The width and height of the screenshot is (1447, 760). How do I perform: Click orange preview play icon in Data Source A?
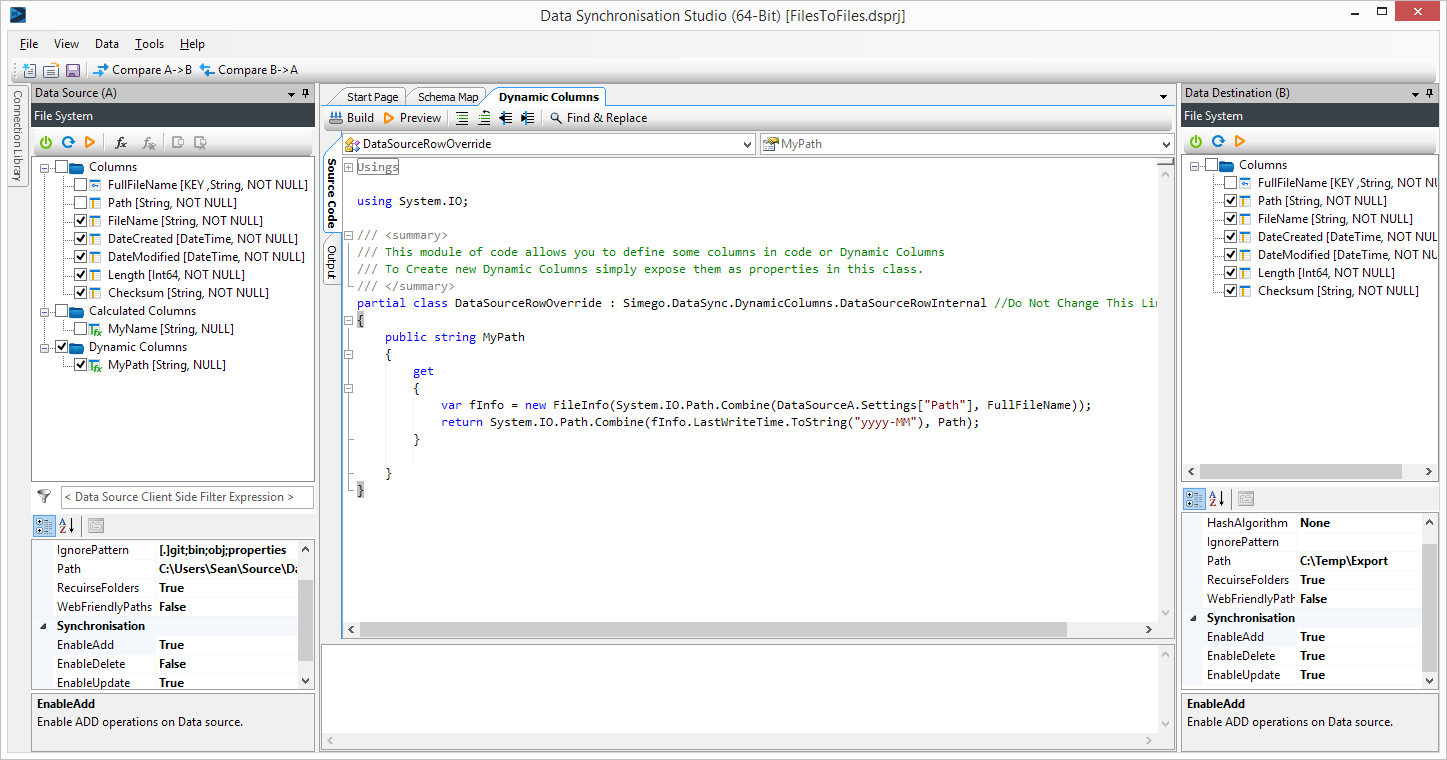tap(90, 143)
